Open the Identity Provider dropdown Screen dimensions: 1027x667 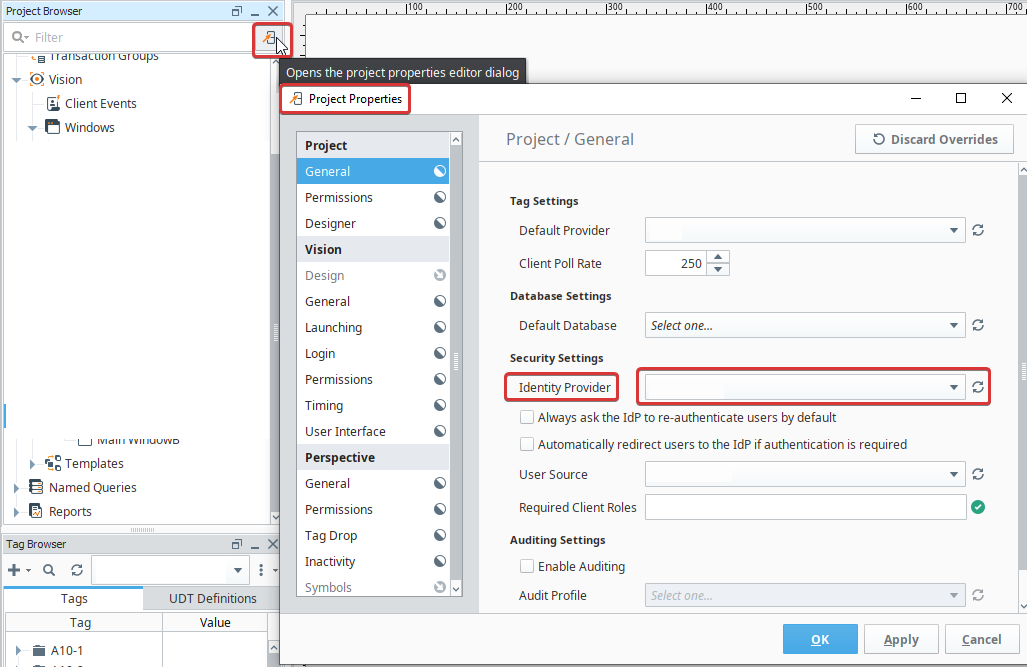(x=805, y=387)
